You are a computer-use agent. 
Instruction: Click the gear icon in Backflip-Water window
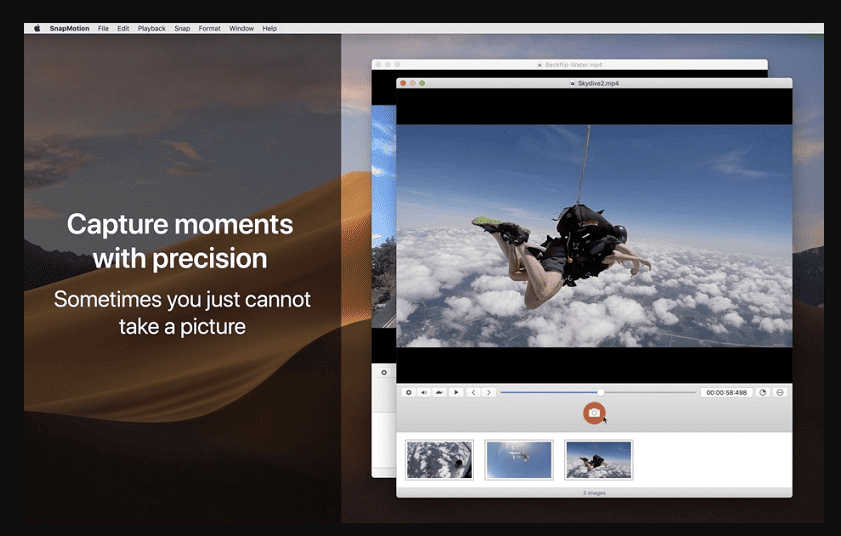coord(384,372)
